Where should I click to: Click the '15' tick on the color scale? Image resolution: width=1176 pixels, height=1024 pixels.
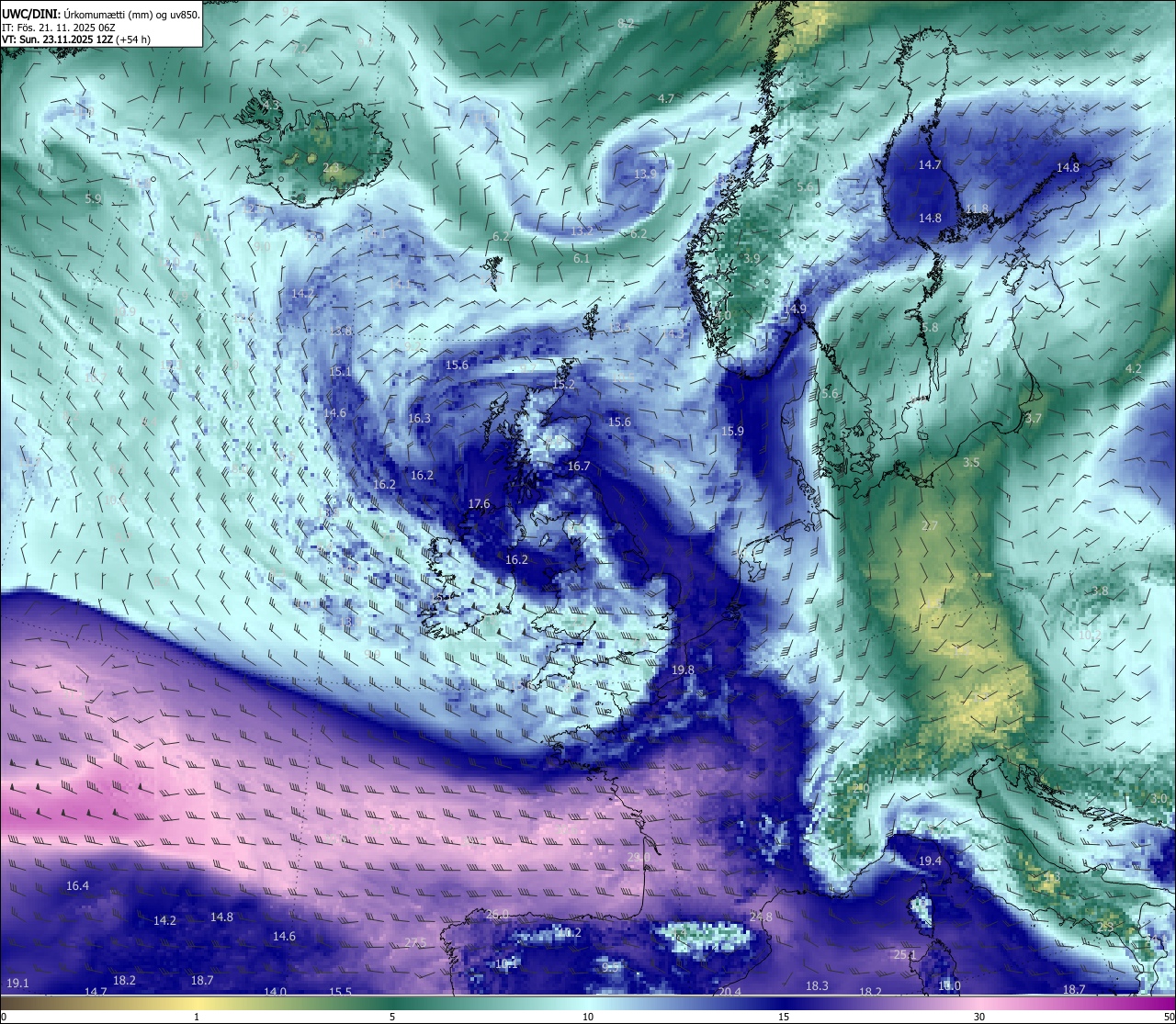(x=784, y=1017)
